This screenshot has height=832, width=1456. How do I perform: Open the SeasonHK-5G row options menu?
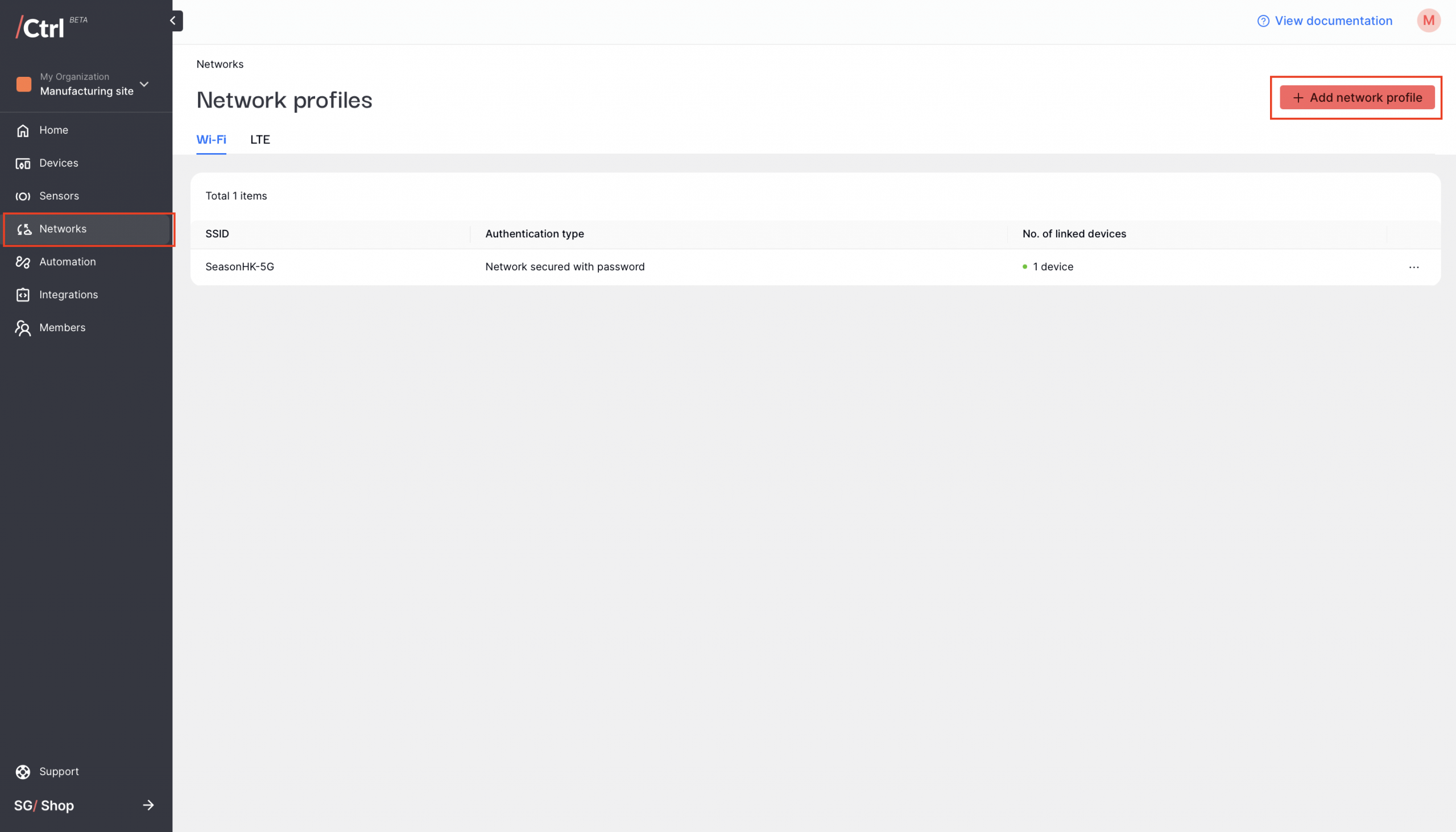(x=1414, y=267)
